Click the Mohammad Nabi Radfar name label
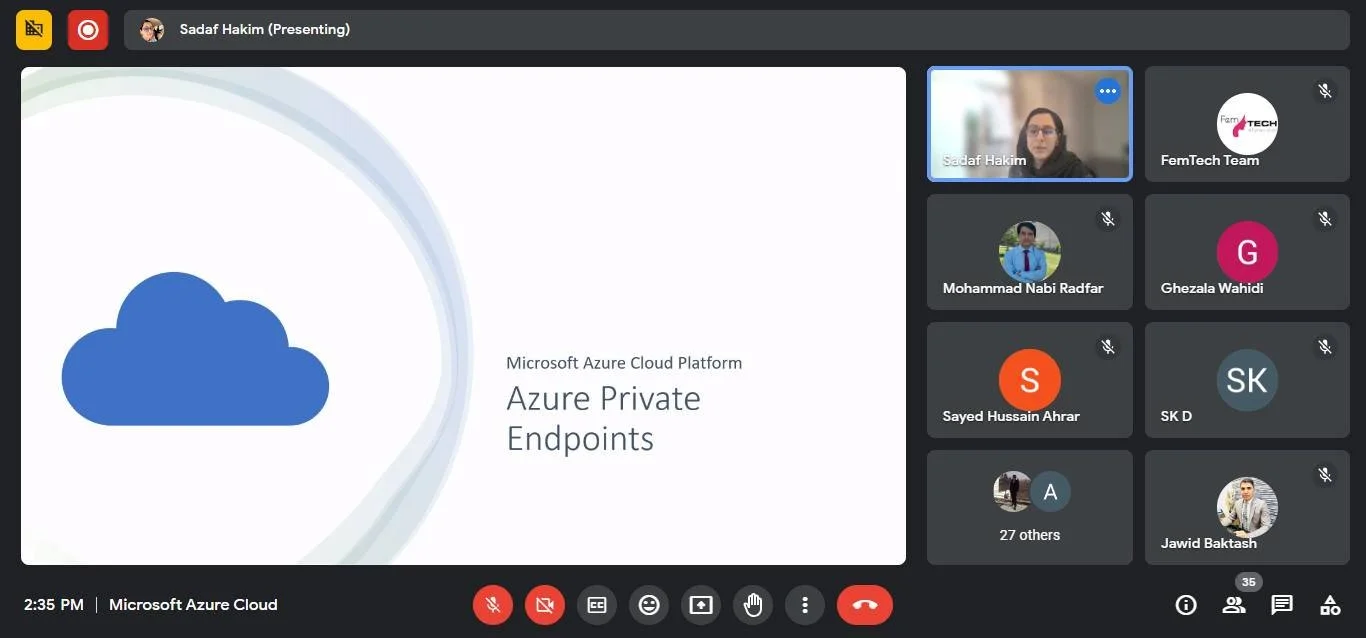Screen dimensions: 1366x638 point(1023,288)
